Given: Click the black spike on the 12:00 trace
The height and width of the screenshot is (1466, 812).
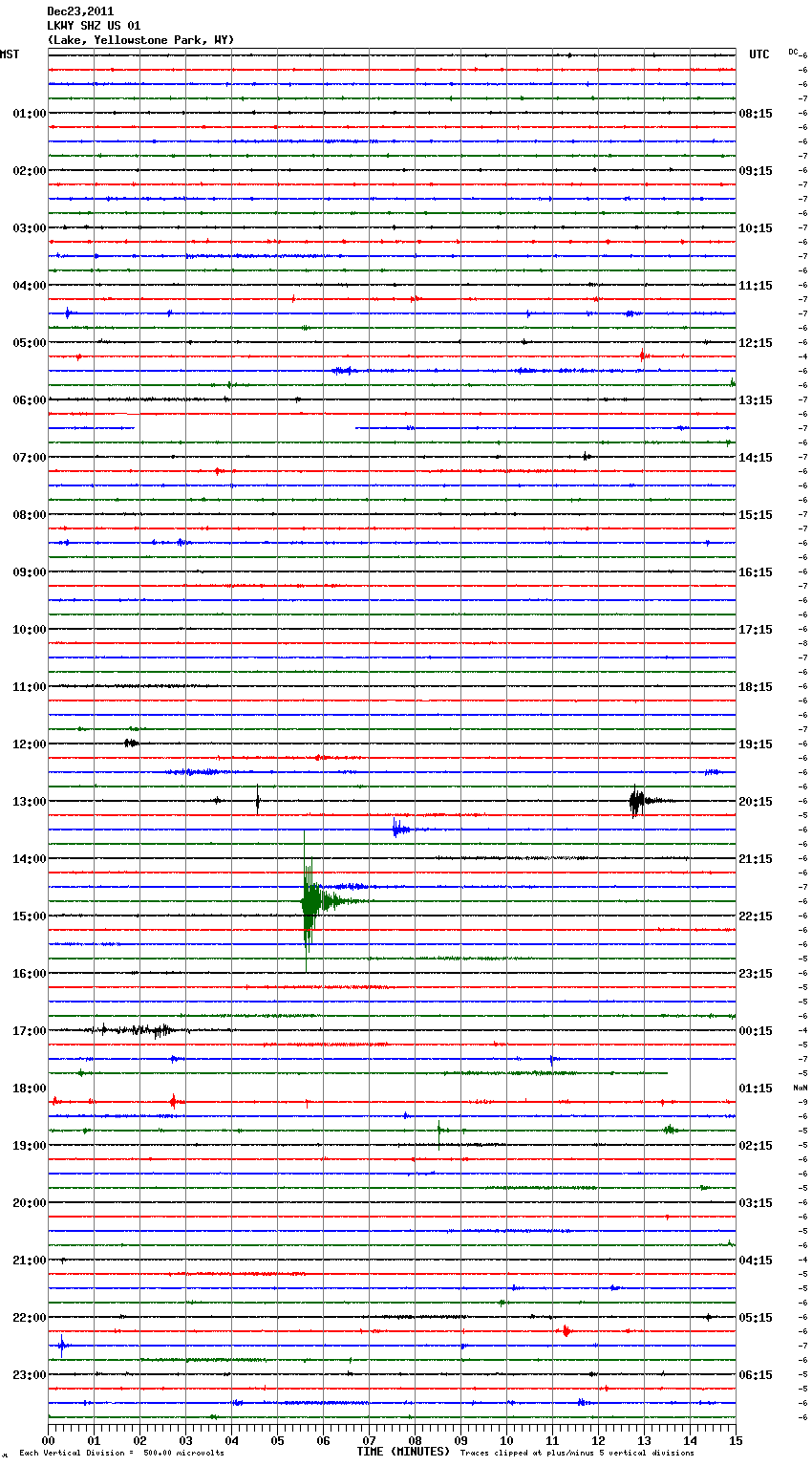Looking at the screenshot, I should [131, 743].
